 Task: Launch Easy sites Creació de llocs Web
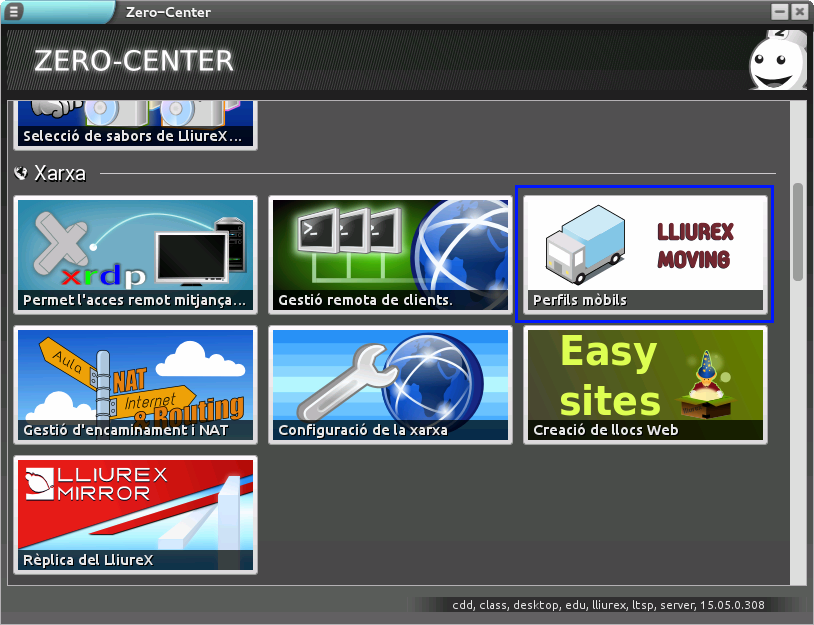click(x=645, y=384)
